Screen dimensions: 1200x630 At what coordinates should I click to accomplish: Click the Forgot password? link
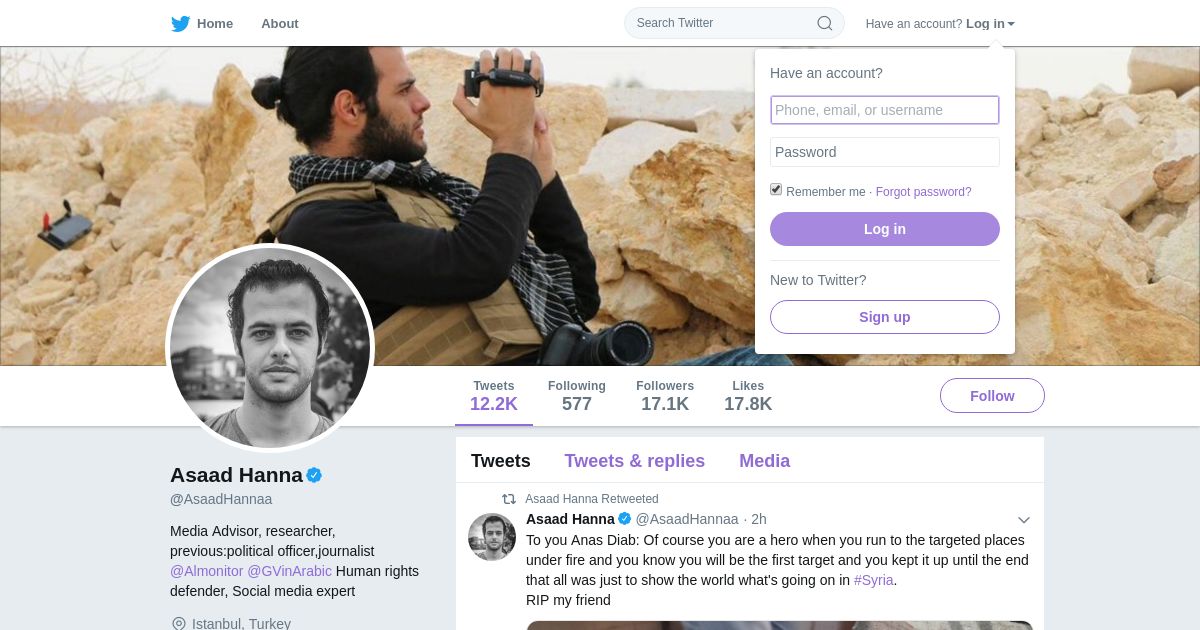point(923,192)
